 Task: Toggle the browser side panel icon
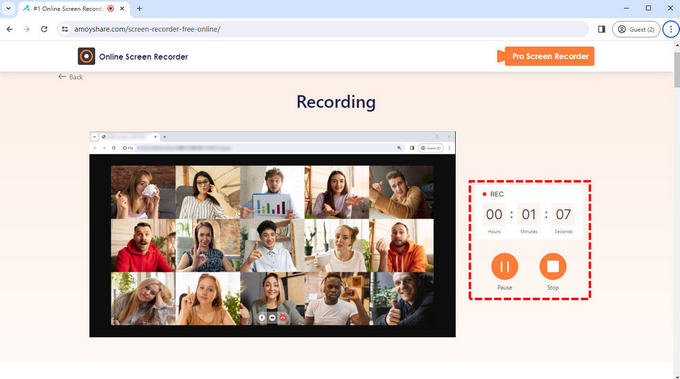601,29
